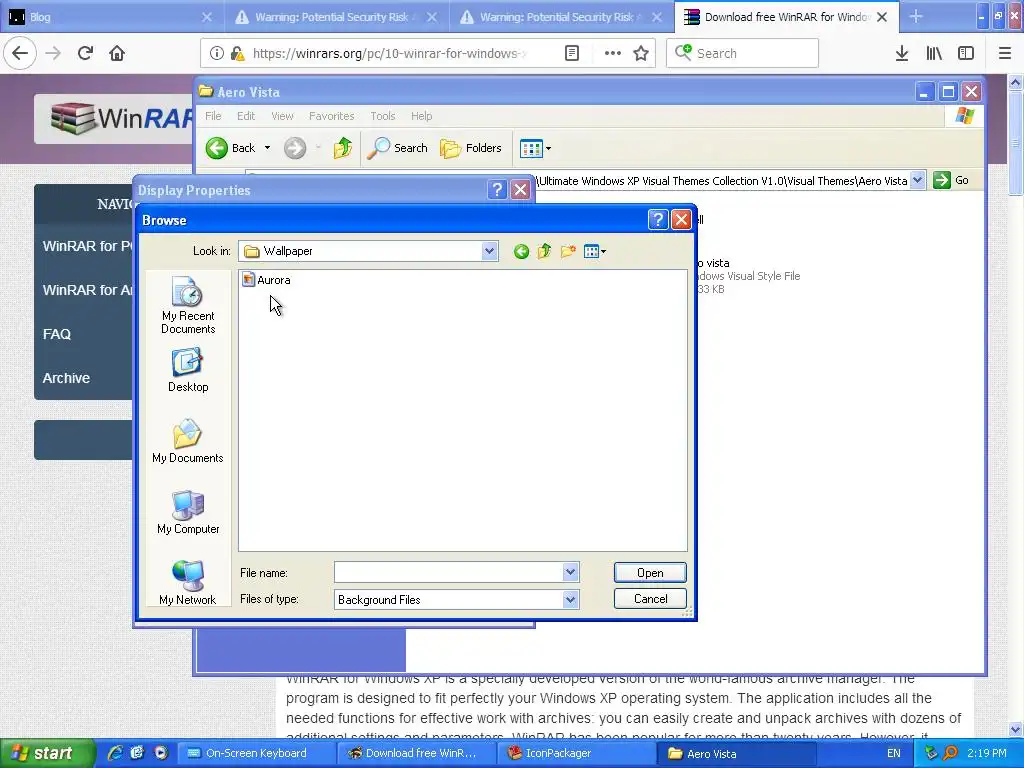This screenshot has height=768, width=1024.
Task: Open My Documents in Browse sidebar
Action: [x=188, y=441]
